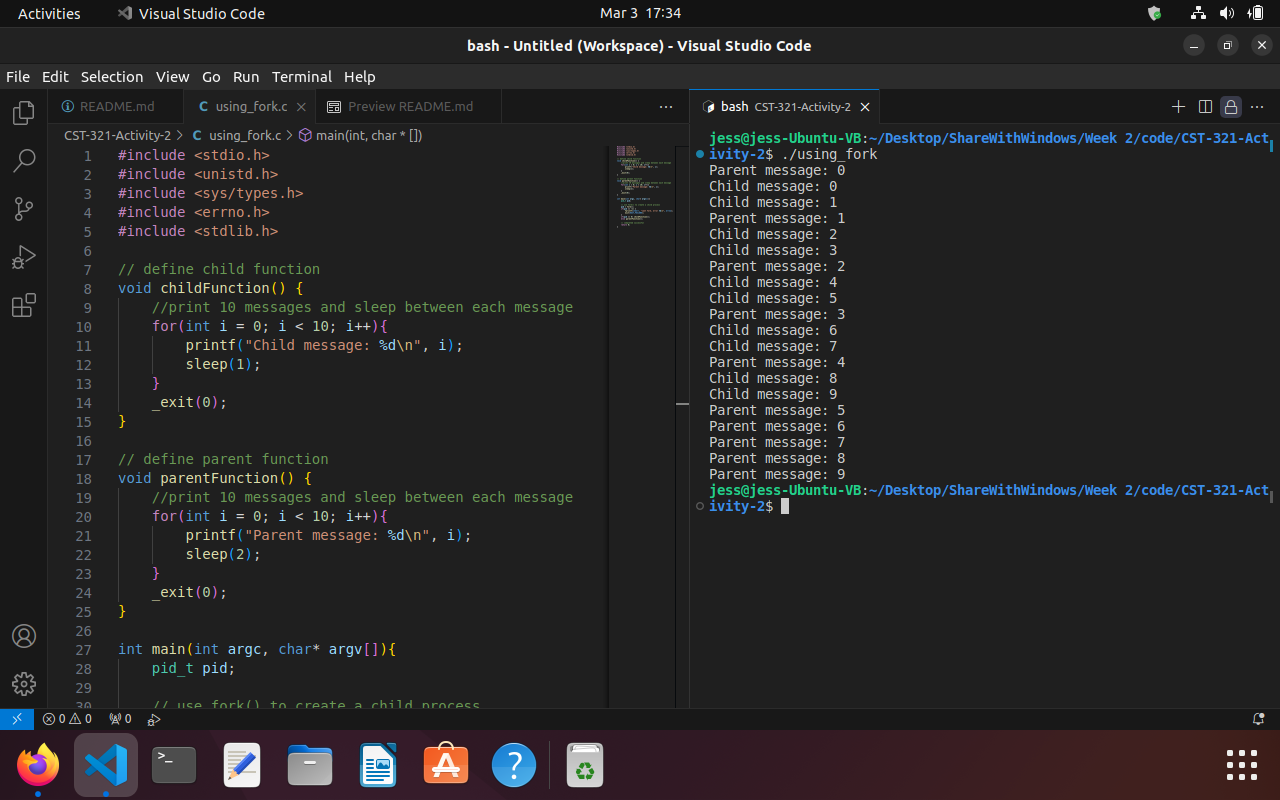Click the volume icon in system tray
Viewport: 1280px width, 800px height.
pos(1227,13)
